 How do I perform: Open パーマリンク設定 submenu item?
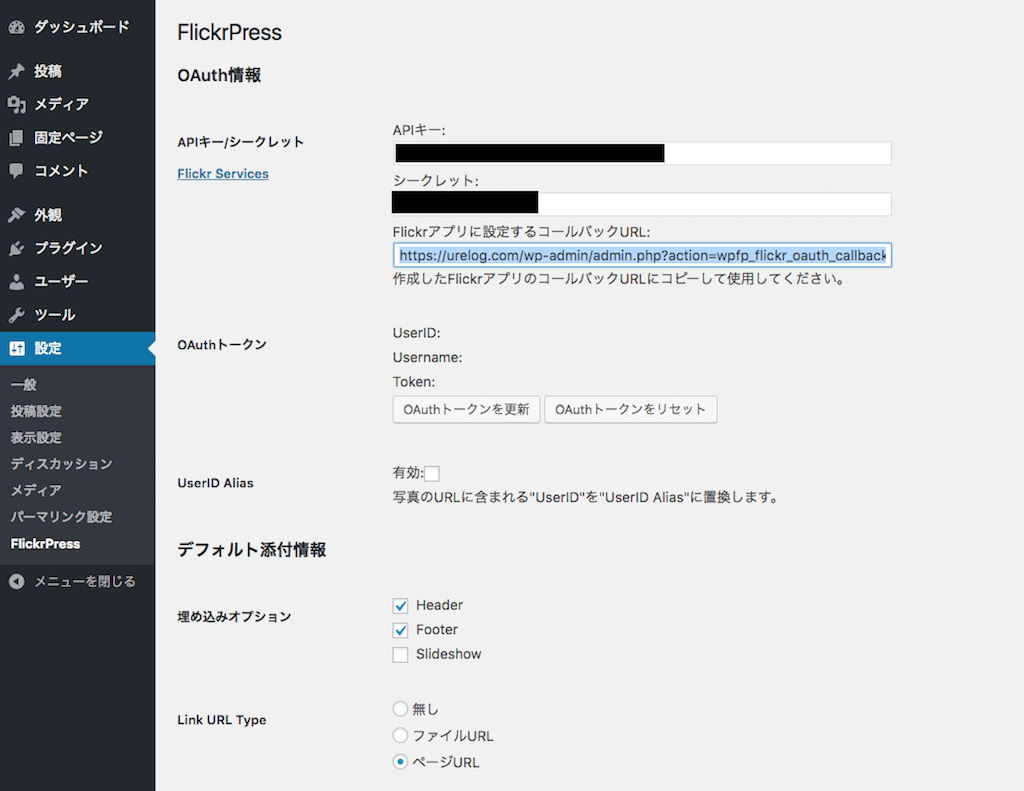pos(61,517)
